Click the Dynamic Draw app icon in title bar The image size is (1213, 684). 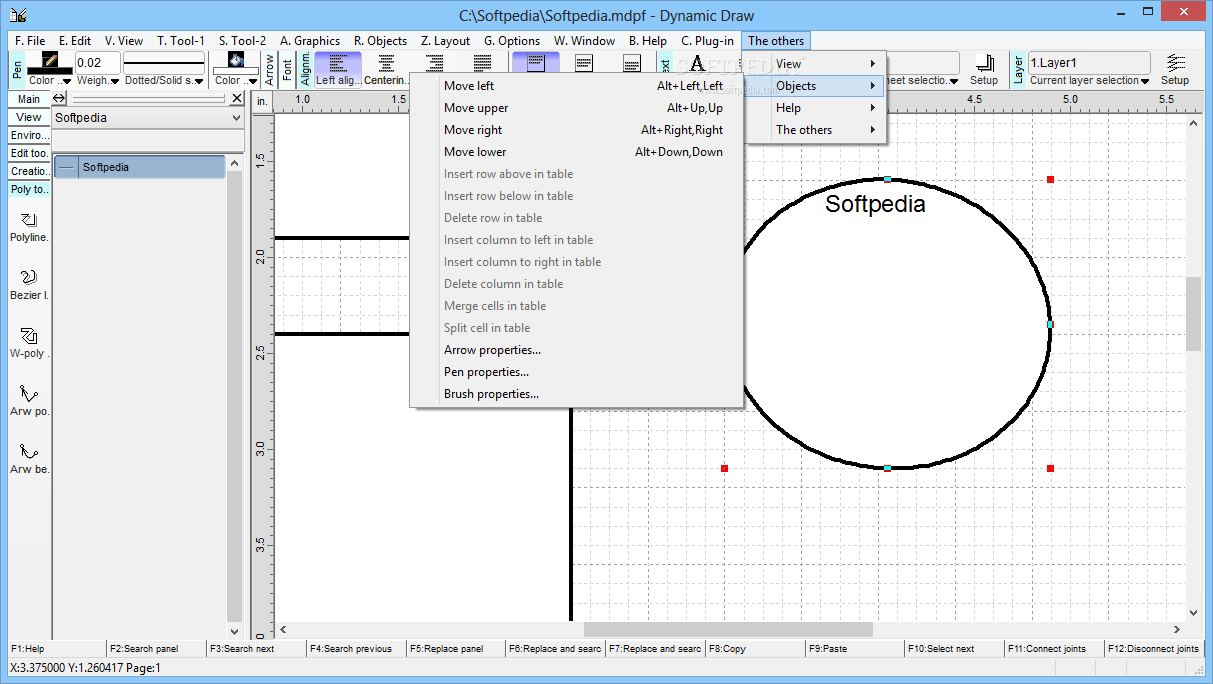18,14
